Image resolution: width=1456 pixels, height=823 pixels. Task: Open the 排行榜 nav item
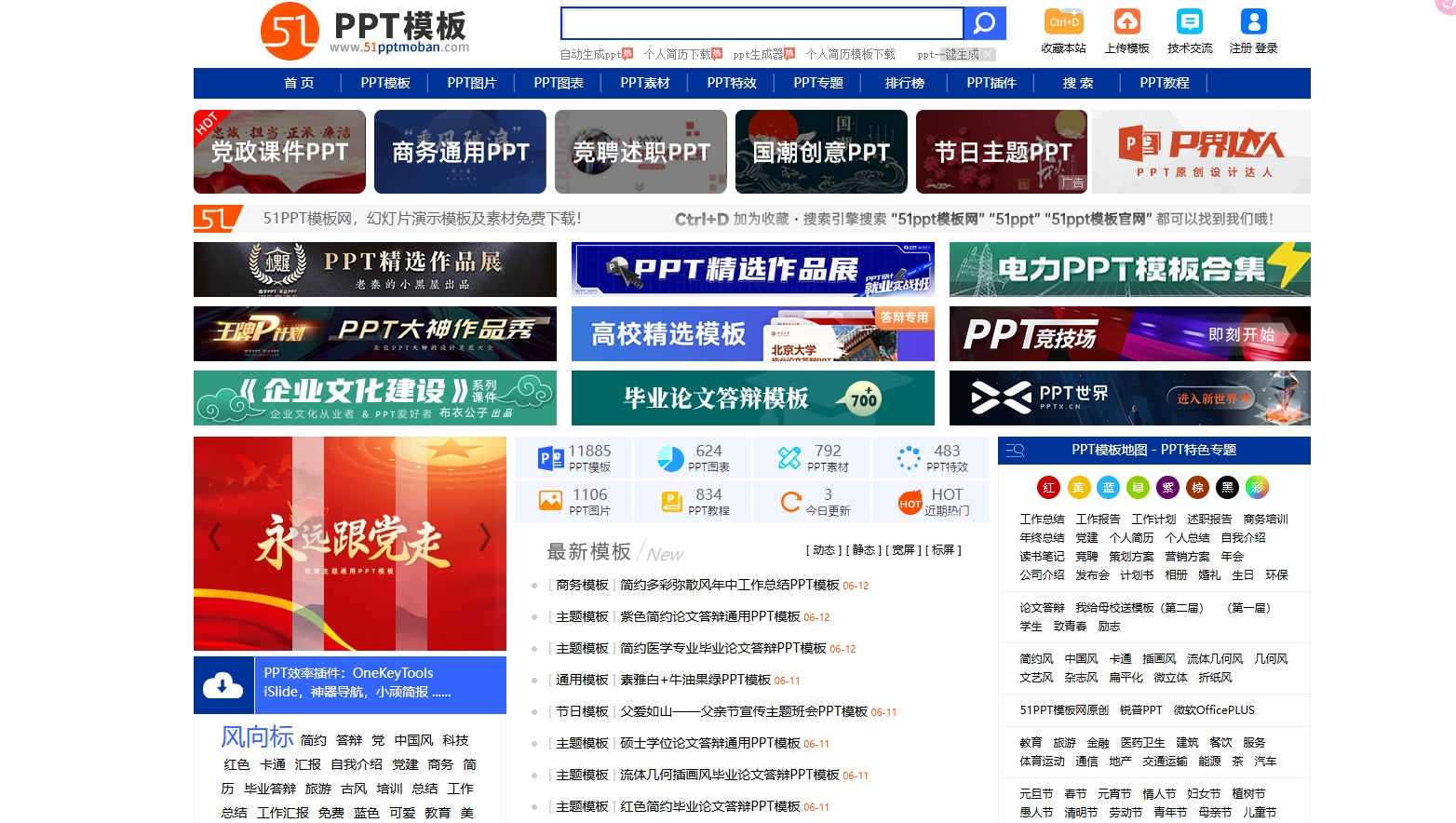pyautogui.click(x=905, y=83)
